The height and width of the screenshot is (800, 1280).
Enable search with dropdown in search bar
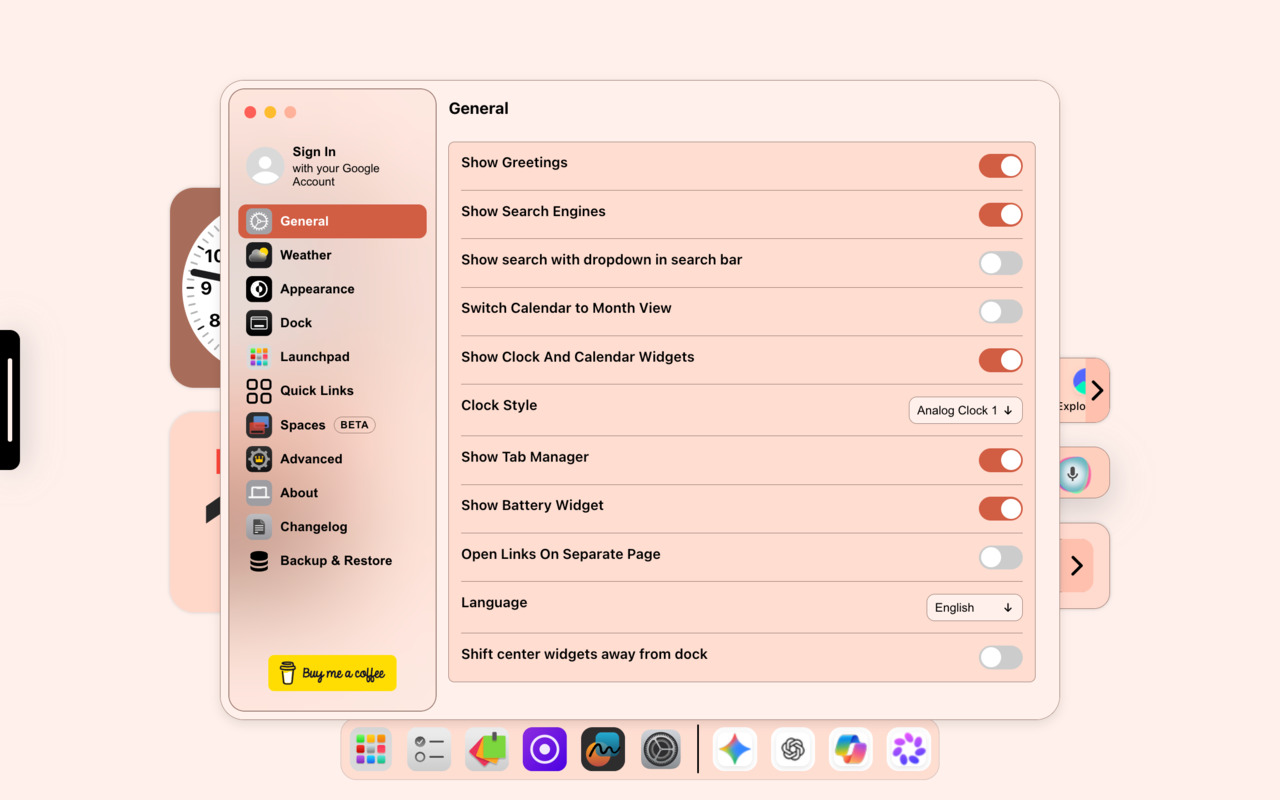tap(1000, 263)
